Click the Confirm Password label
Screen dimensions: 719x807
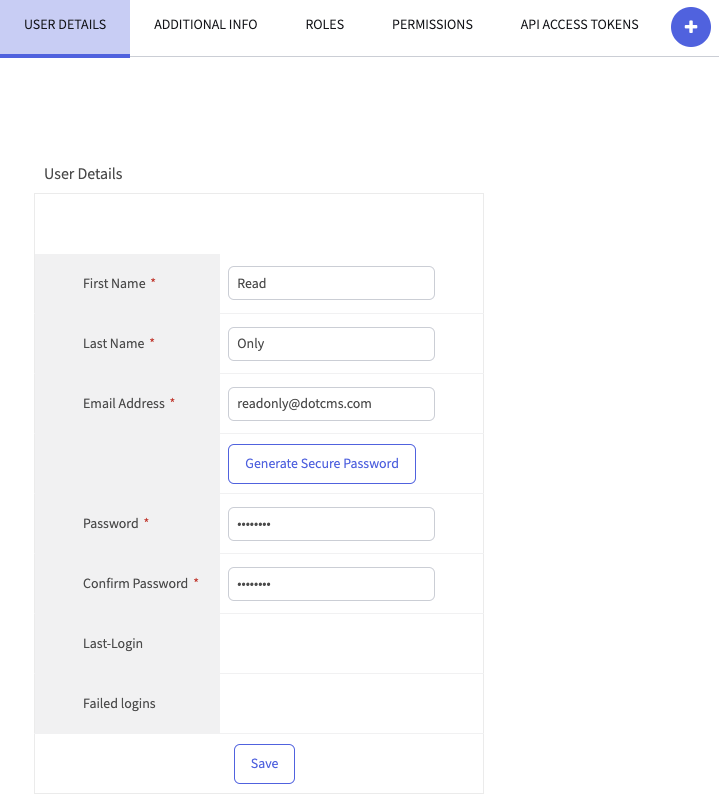pyautogui.click(x=135, y=583)
